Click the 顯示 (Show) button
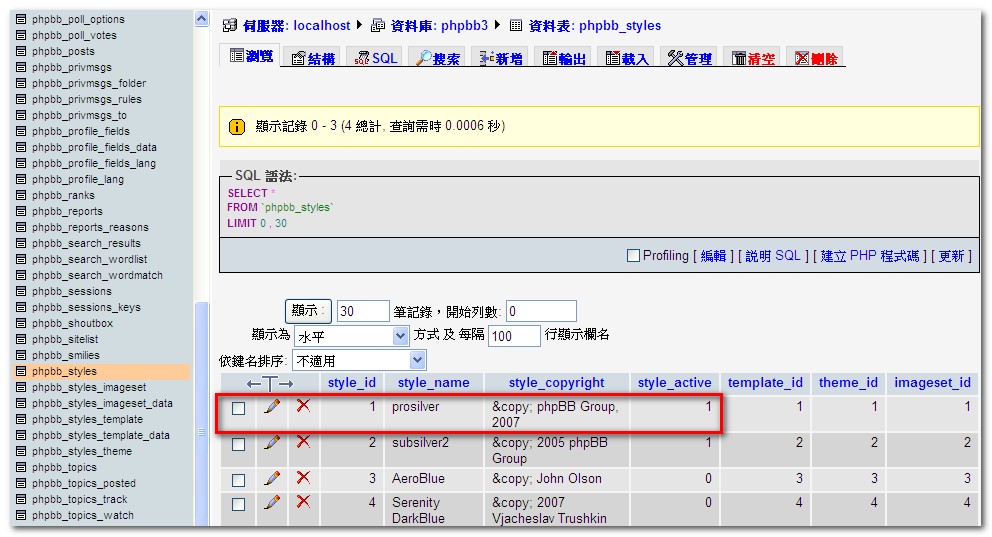This screenshot has width=992, height=537. pyautogui.click(x=308, y=311)
